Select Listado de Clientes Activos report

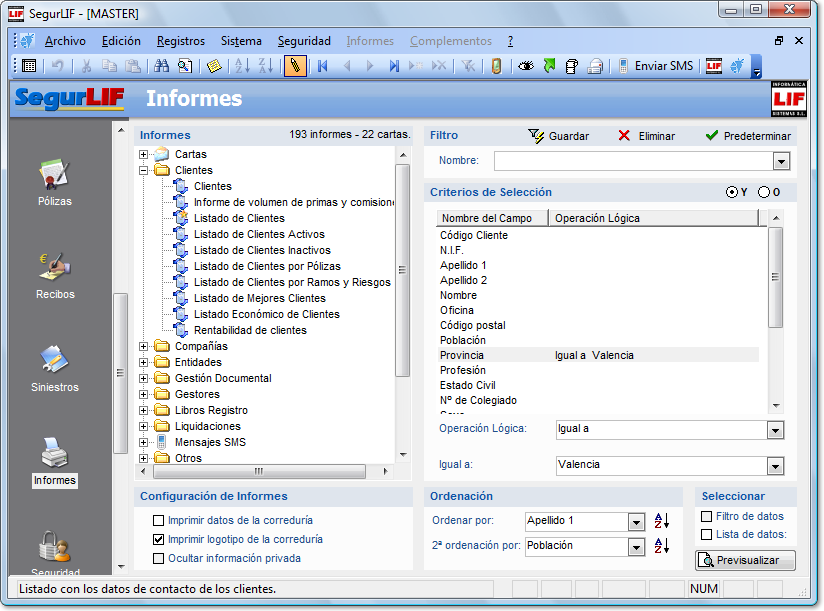click(x=259, y=234)
